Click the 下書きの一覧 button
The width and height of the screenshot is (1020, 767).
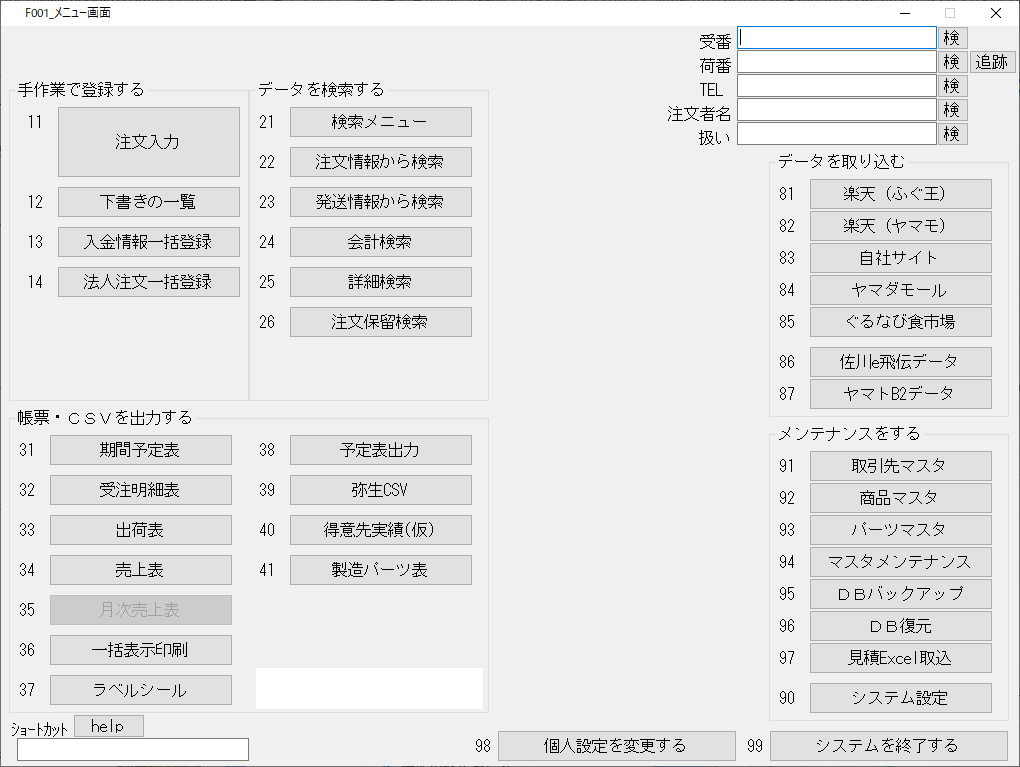point(149,202)
